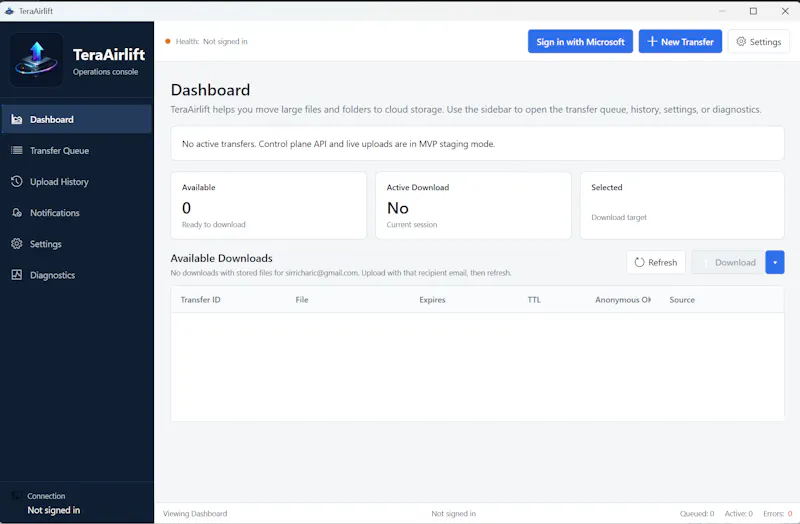Click 'Not signed in' in center status bar
800x524 pixels.
453,513
